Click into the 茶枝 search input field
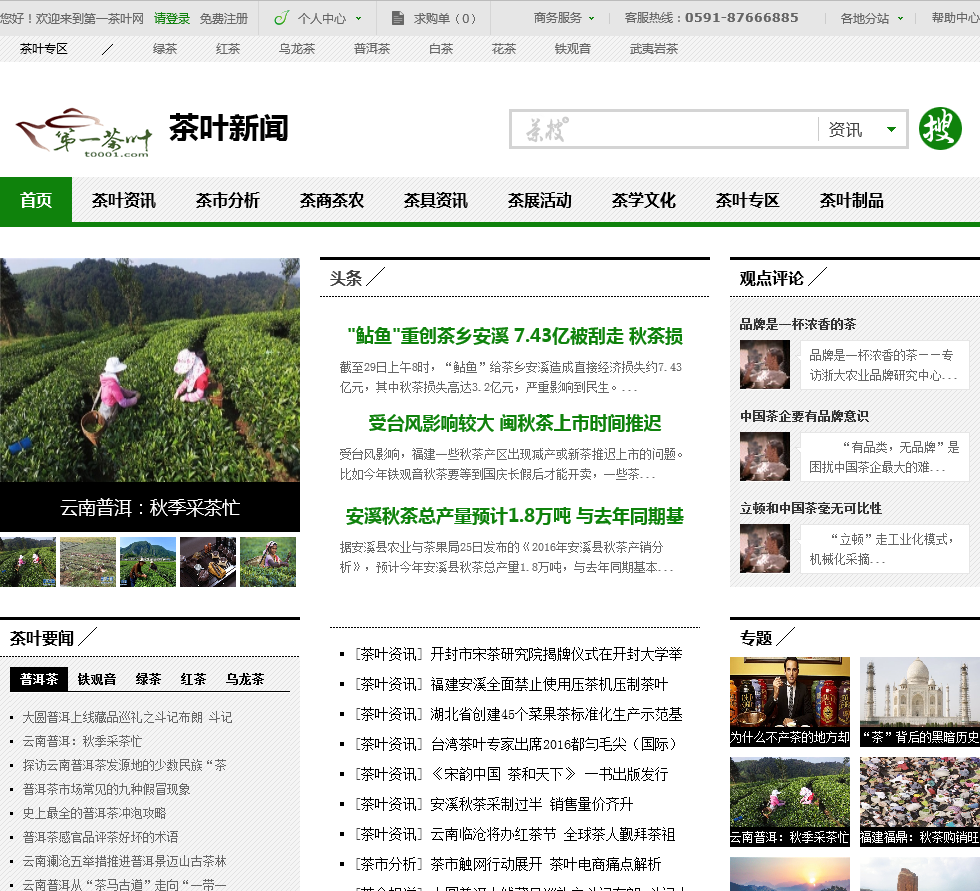Screen dimensions: 980x891 pos(664,129)
